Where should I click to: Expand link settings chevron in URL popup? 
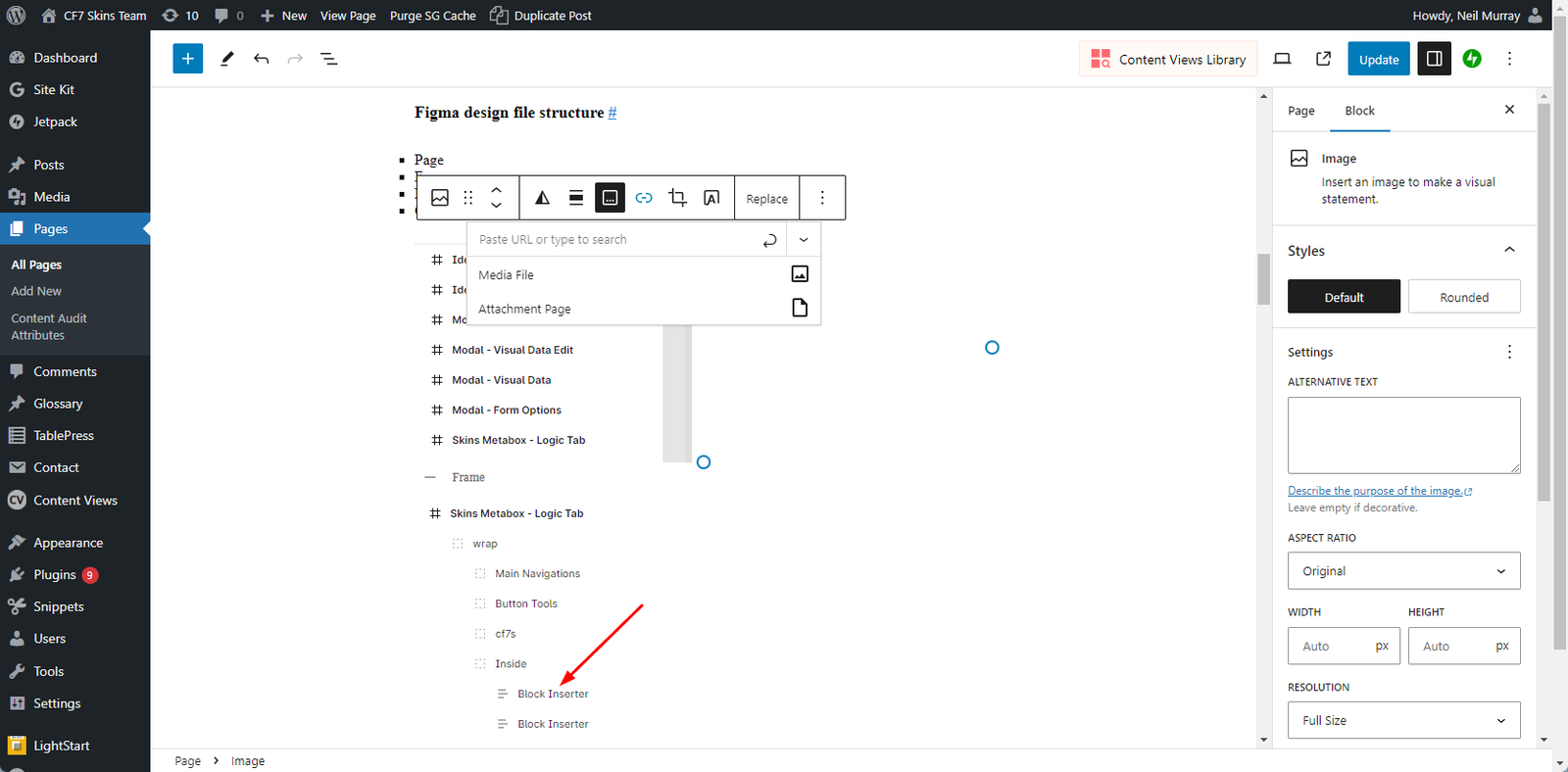click(x=804, y=240)
